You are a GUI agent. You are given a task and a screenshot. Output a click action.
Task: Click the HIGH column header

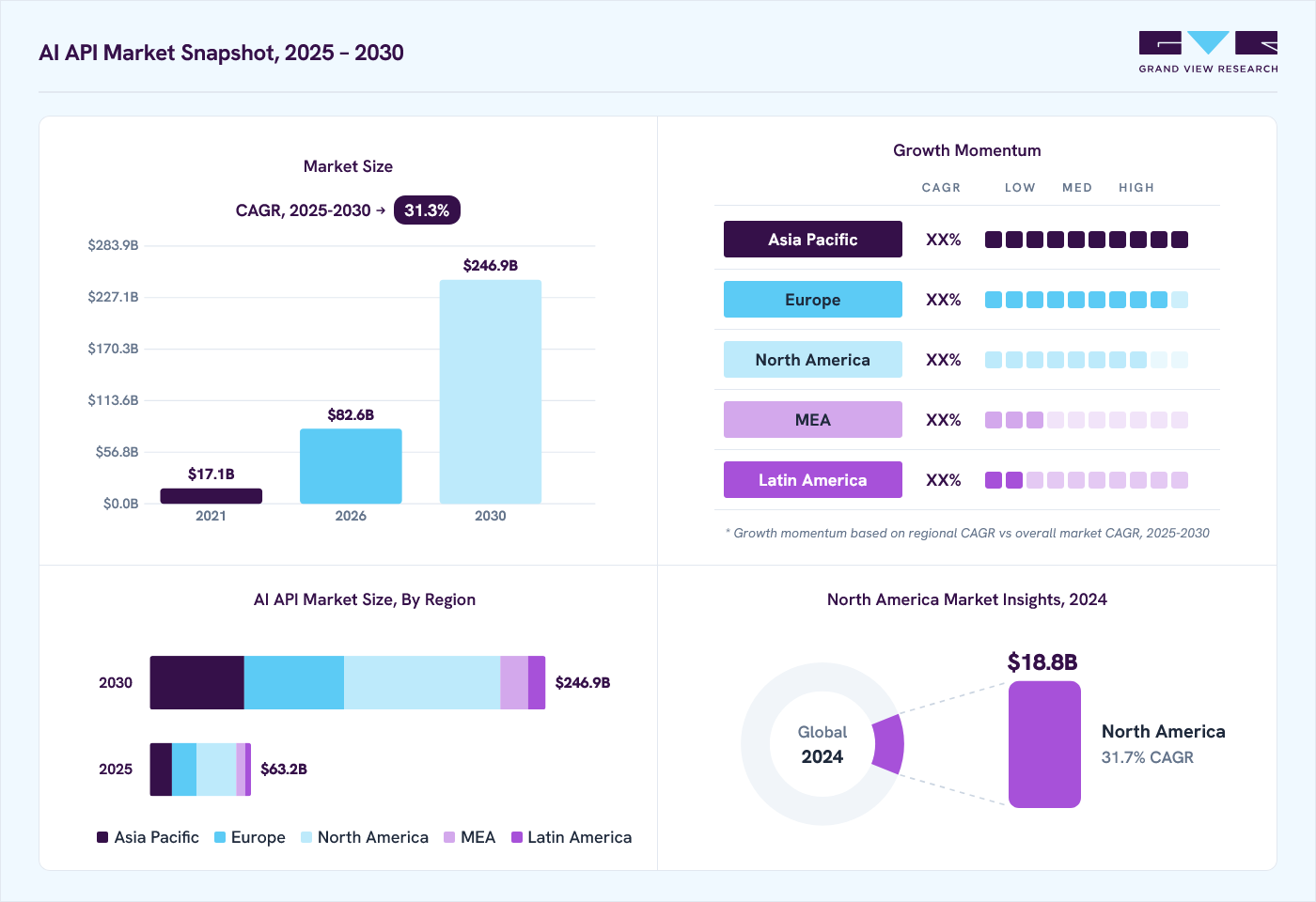[1136, 188]
